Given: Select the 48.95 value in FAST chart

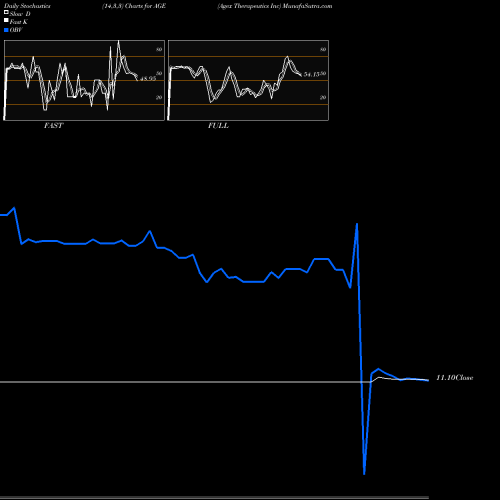Looking at the screenshot, I should (x=148, y=79).
